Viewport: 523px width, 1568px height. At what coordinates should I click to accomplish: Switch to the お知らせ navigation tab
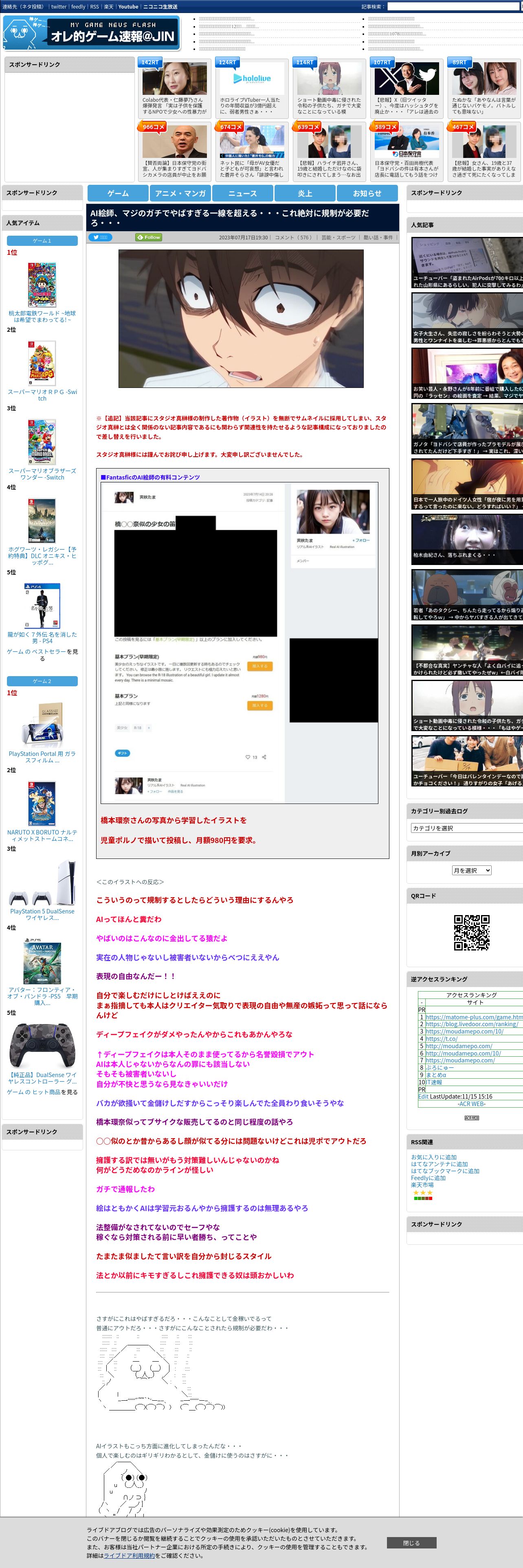tap(367, 193)
